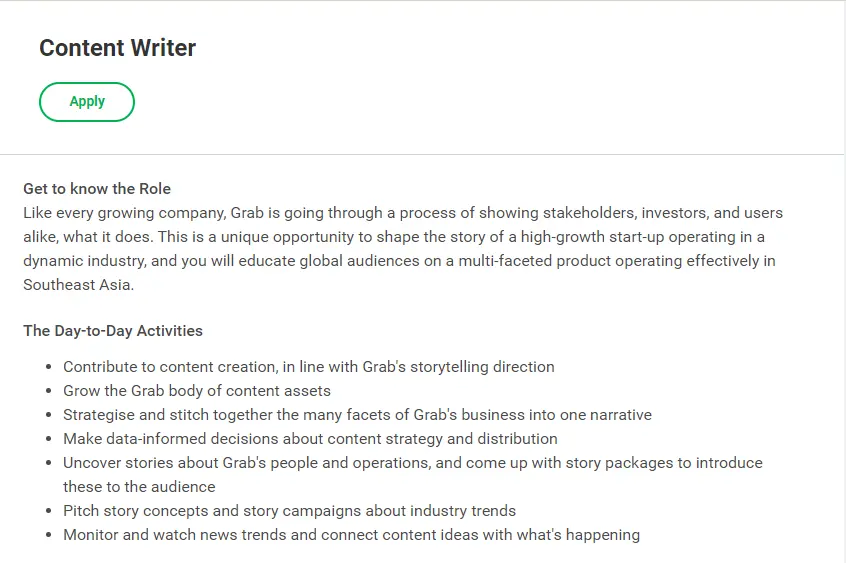The width and height of the screenshot is (846, 563).
Task: Click the Content Writer job title
Action: (117, 48)
